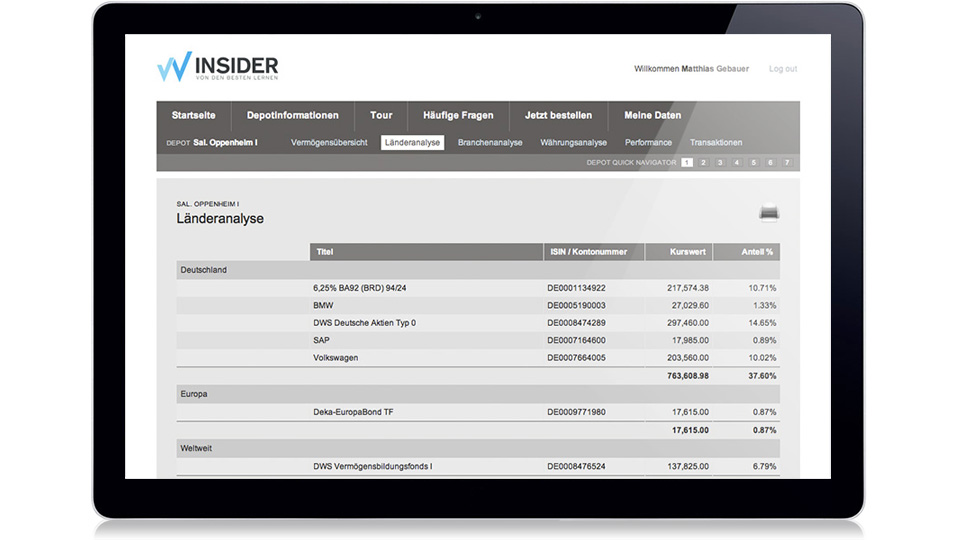Open the Startseite menu
The width and height of the screenshot is (960, 540).
pyautogui.click(x=193, y=115)
